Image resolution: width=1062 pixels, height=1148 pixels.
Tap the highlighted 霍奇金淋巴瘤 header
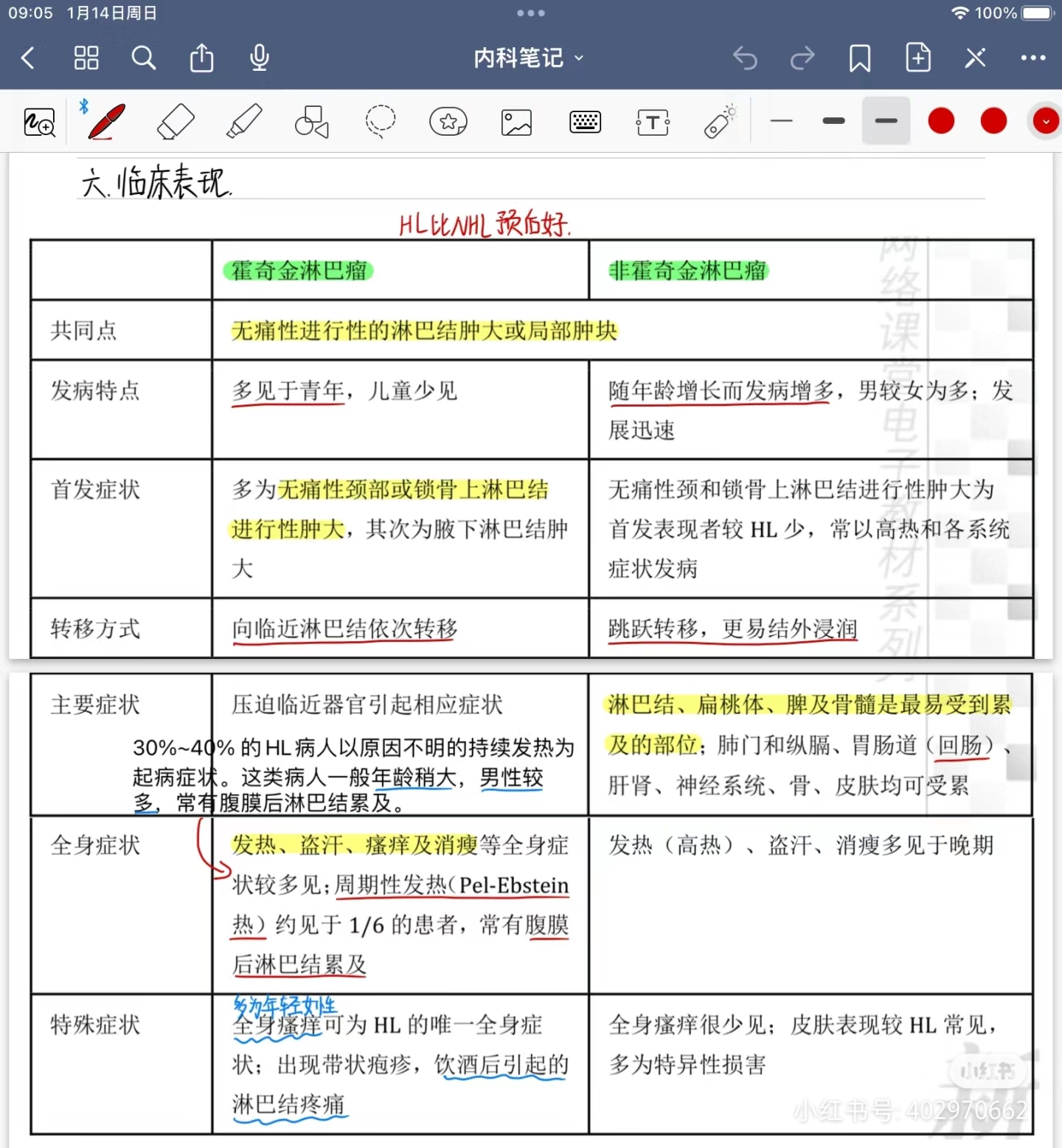299,271
